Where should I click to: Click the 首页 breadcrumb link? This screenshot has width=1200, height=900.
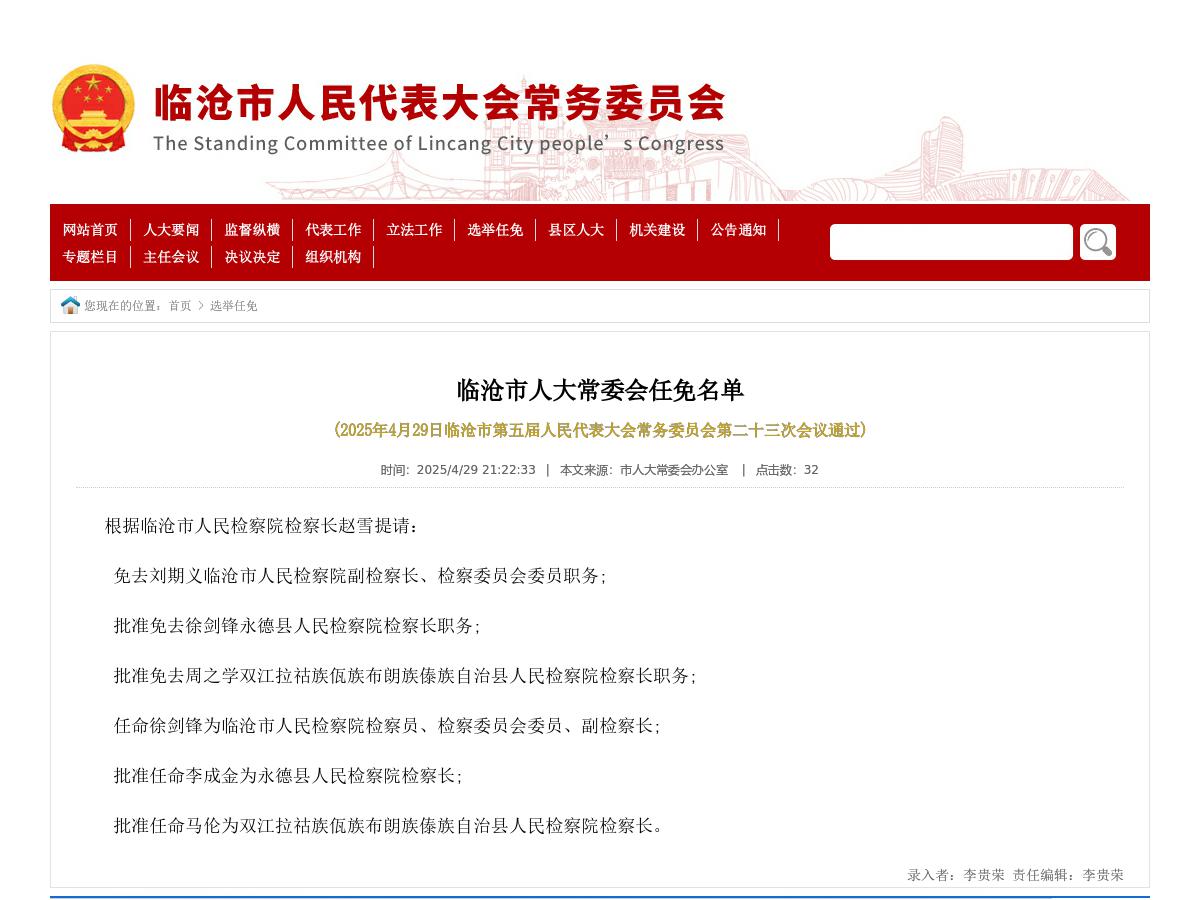click(182, 306)
